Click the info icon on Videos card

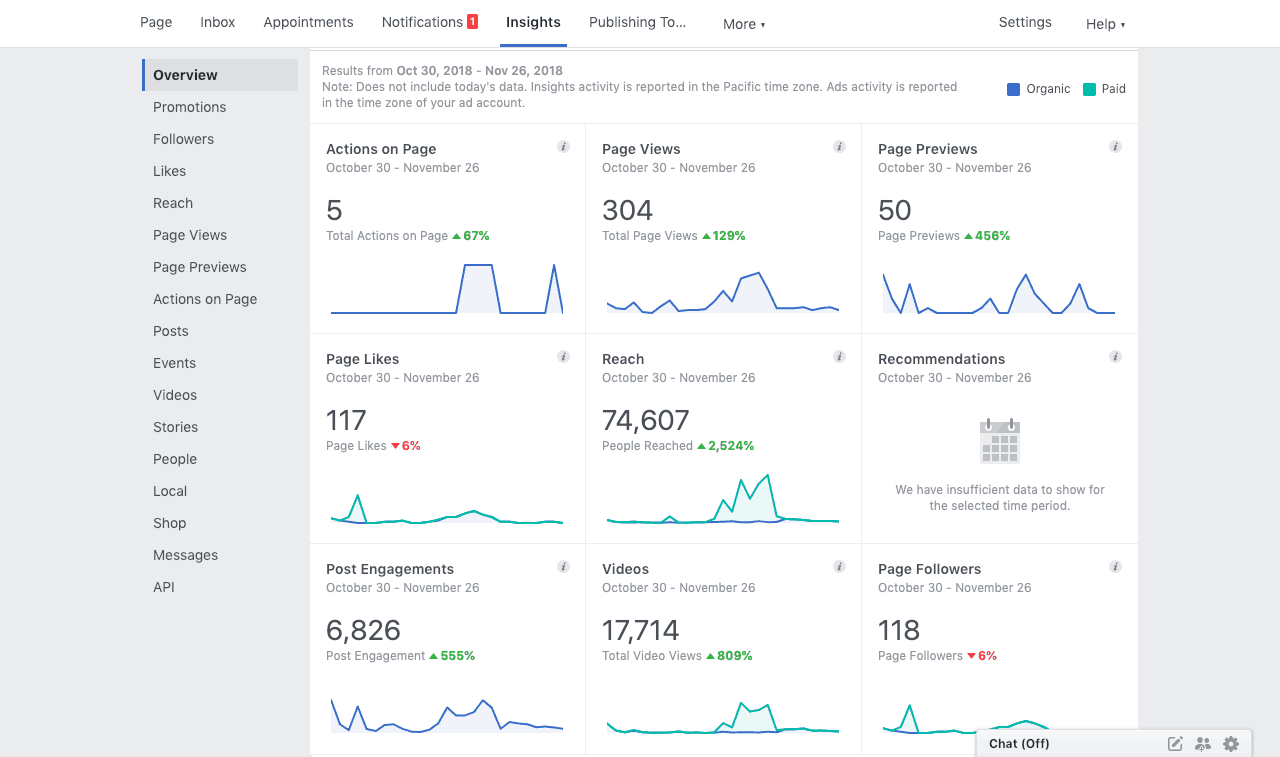pyautogui.click(x=839, y=567)
